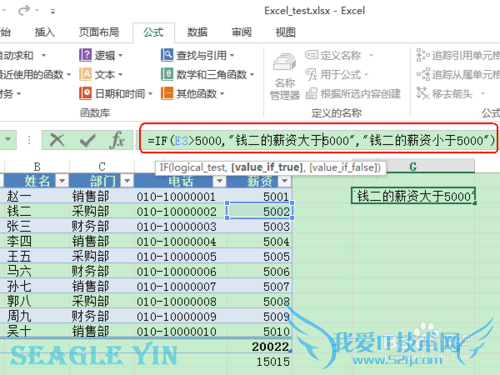Click the Redo arrow in quick access toolbar

point(24,10)
